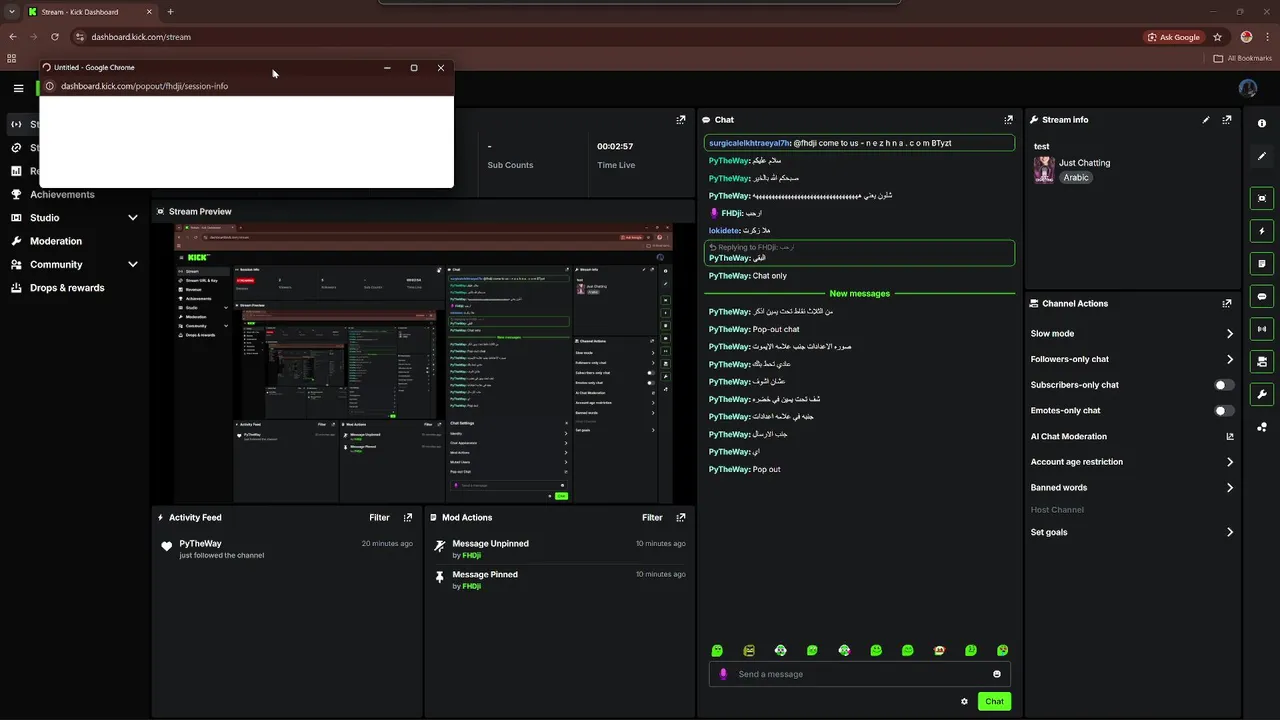Click the purple microphone badge in the message box

point(724,674)
